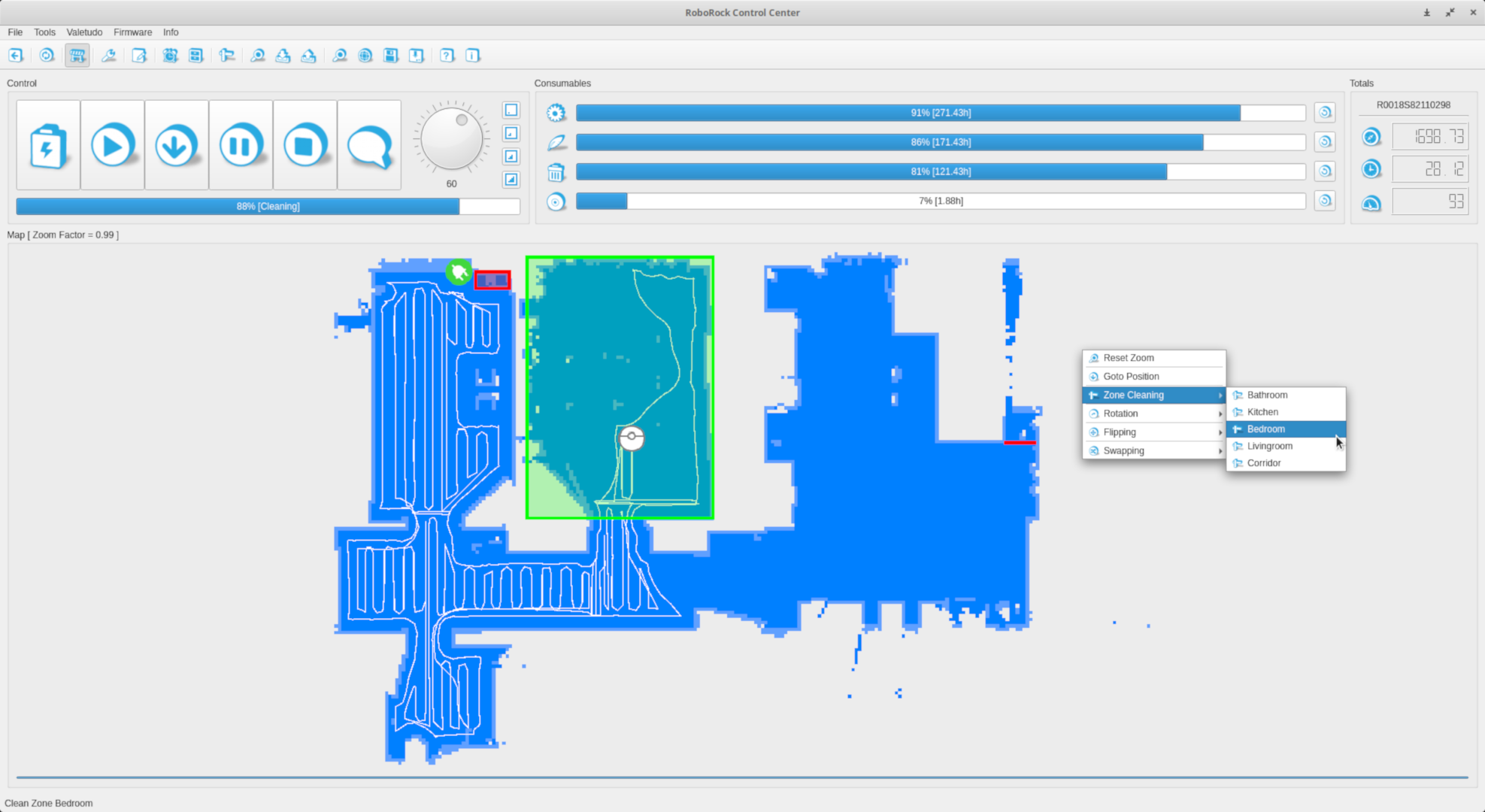The height and width of the screenshot is (812, 1485).
Task: Select the lowest fan power preset button
Action: [x=511, y=111]
